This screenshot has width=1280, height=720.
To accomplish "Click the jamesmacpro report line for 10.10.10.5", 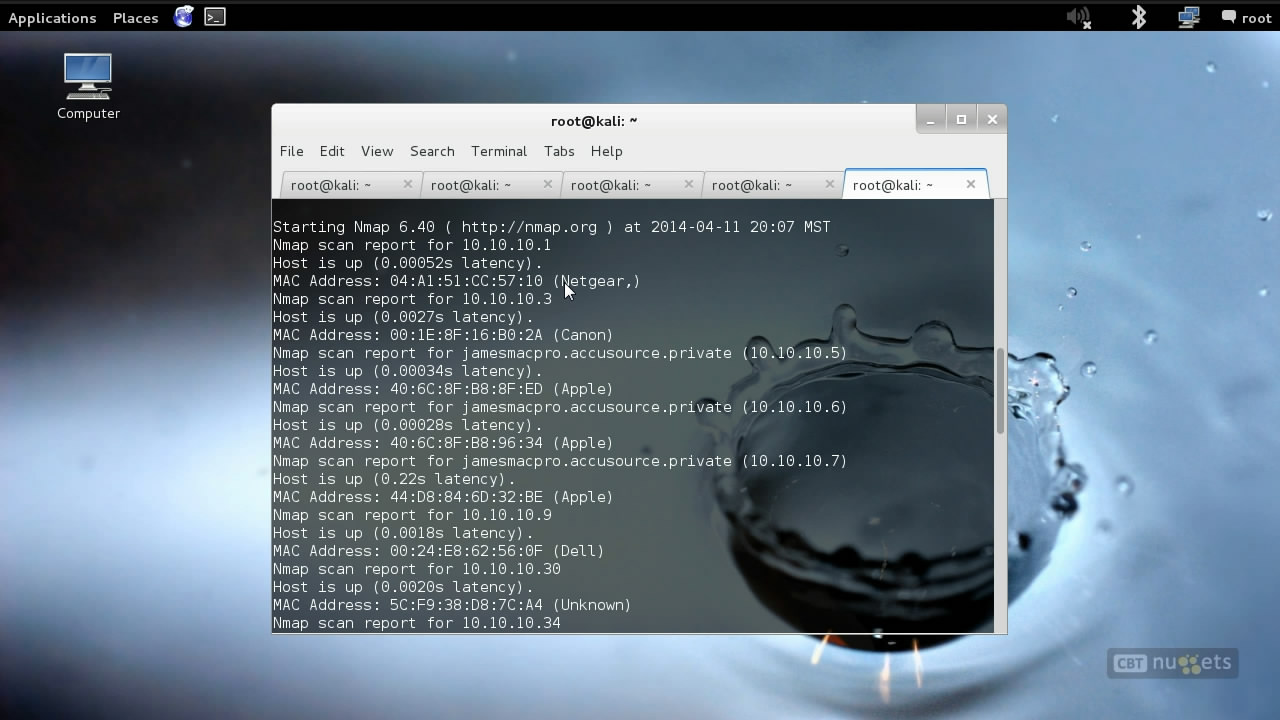I will (x=560, y=353).
